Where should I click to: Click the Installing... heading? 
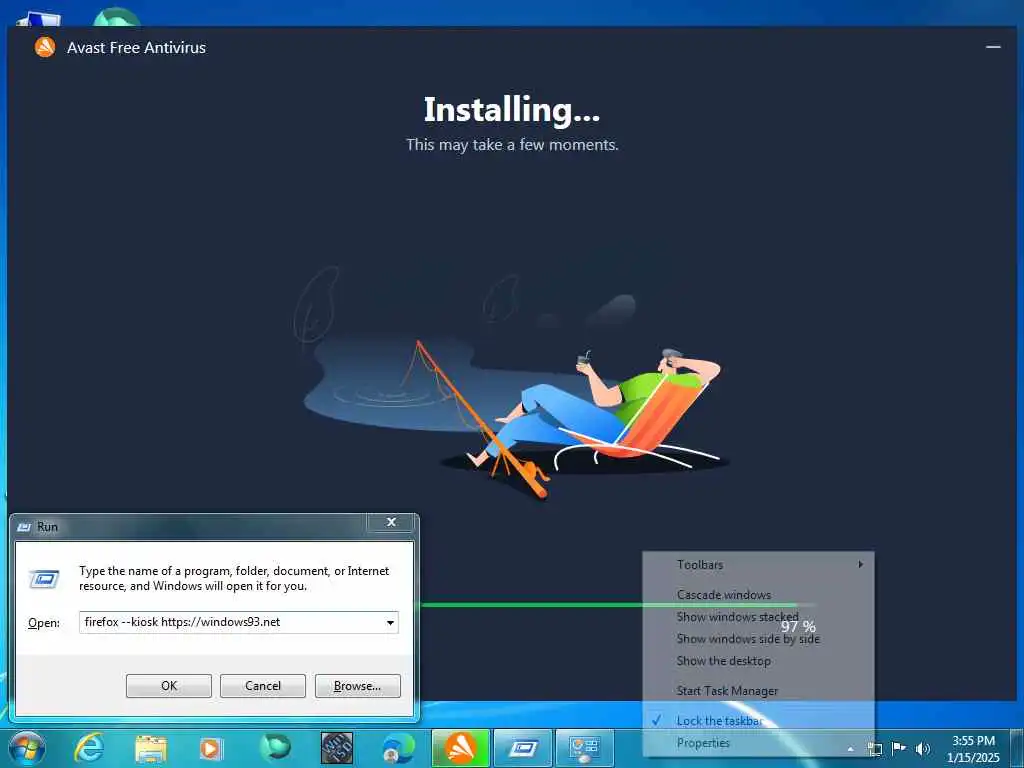[511, 110]
